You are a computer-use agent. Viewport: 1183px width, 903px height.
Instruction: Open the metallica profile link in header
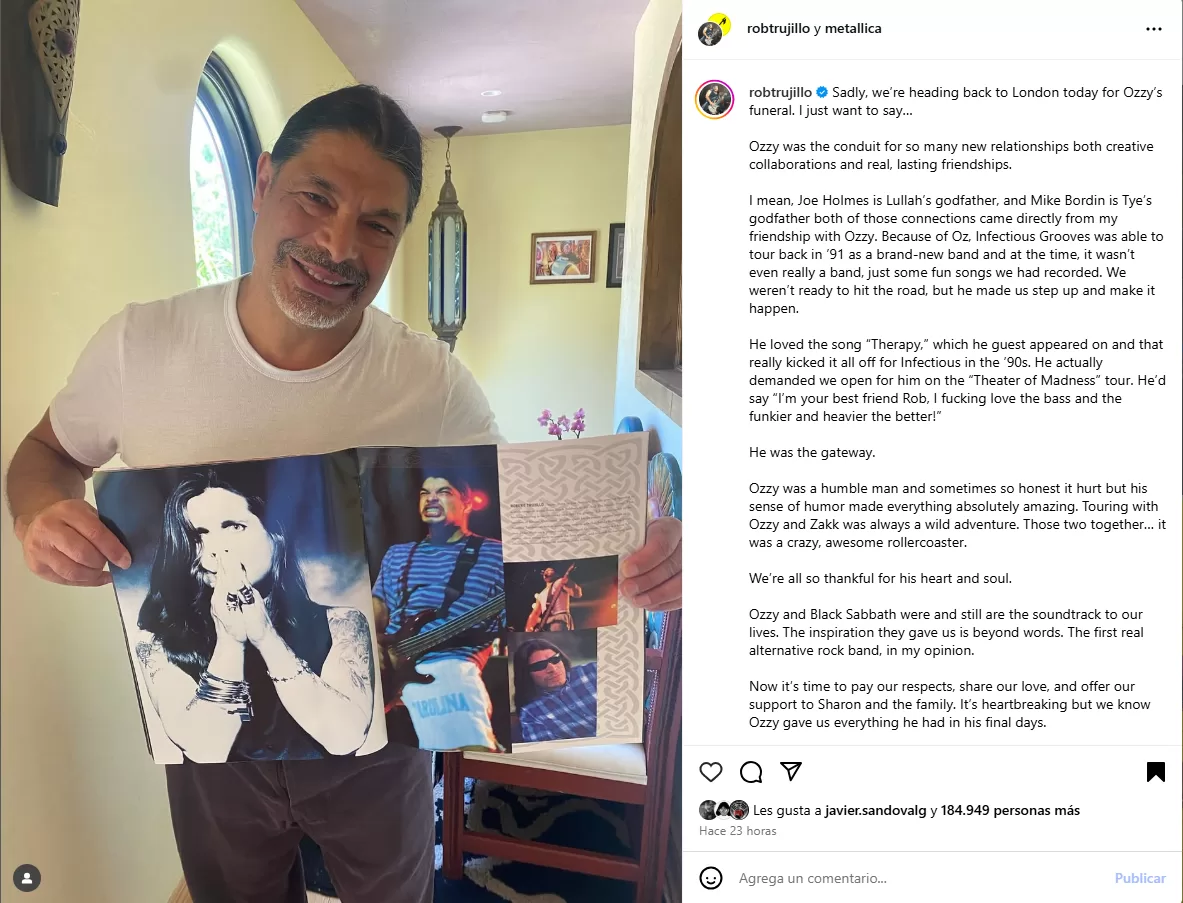pos(853,29)
